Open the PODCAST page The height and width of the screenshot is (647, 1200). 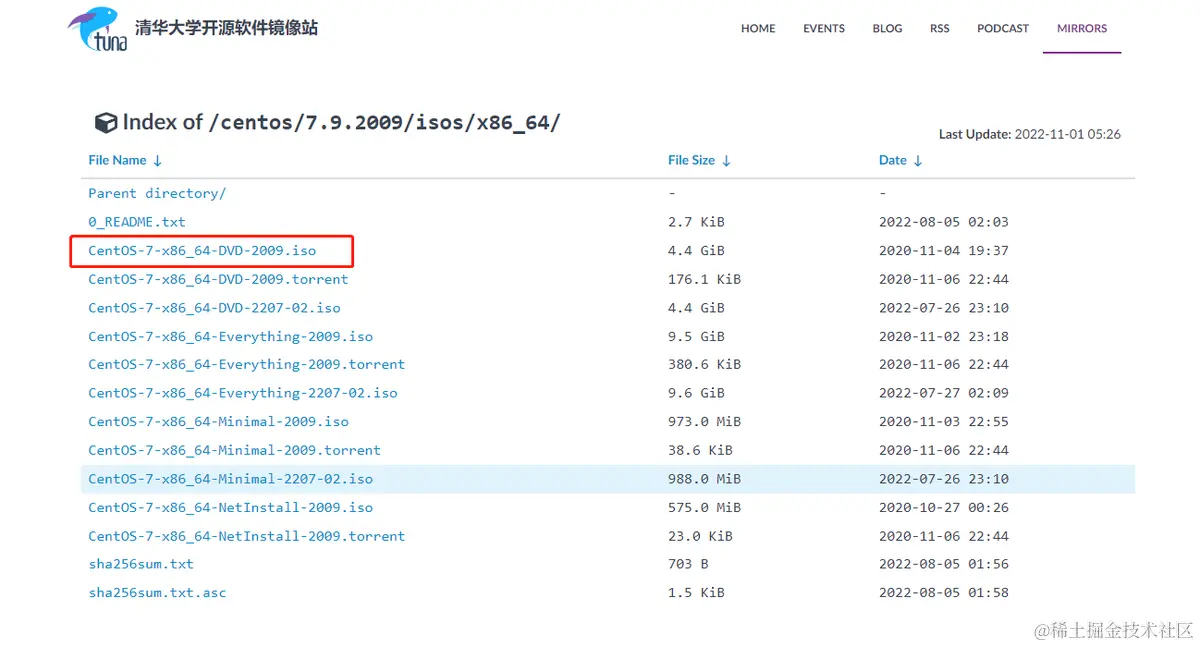pos(1002,29)
